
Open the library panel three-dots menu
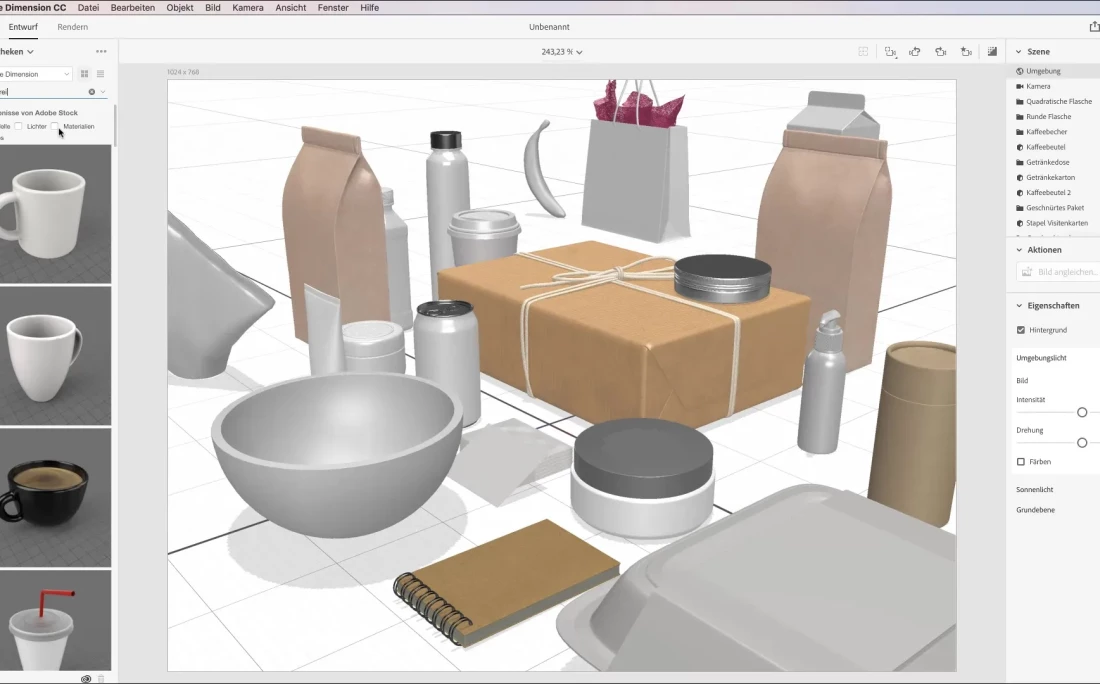[101, 51]
